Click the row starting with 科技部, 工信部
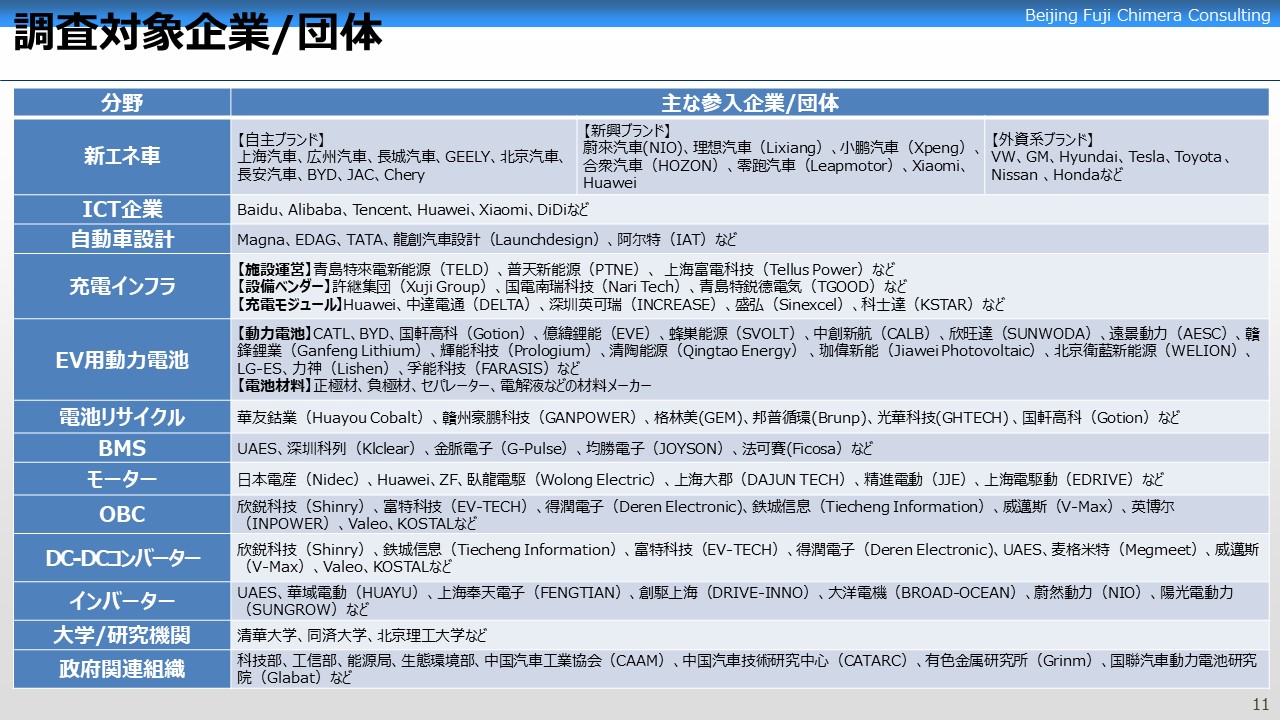1280x720 pixels. [750, 669]
